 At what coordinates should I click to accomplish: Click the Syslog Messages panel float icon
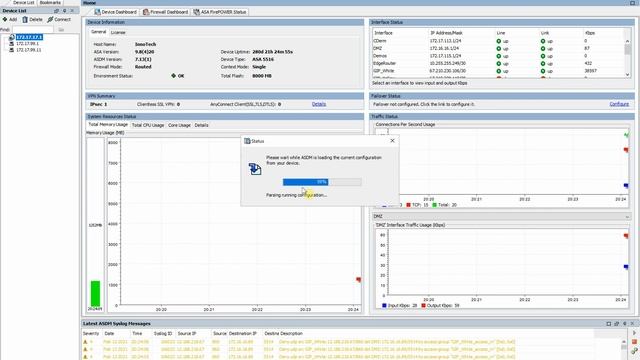[x=617, y=324]
